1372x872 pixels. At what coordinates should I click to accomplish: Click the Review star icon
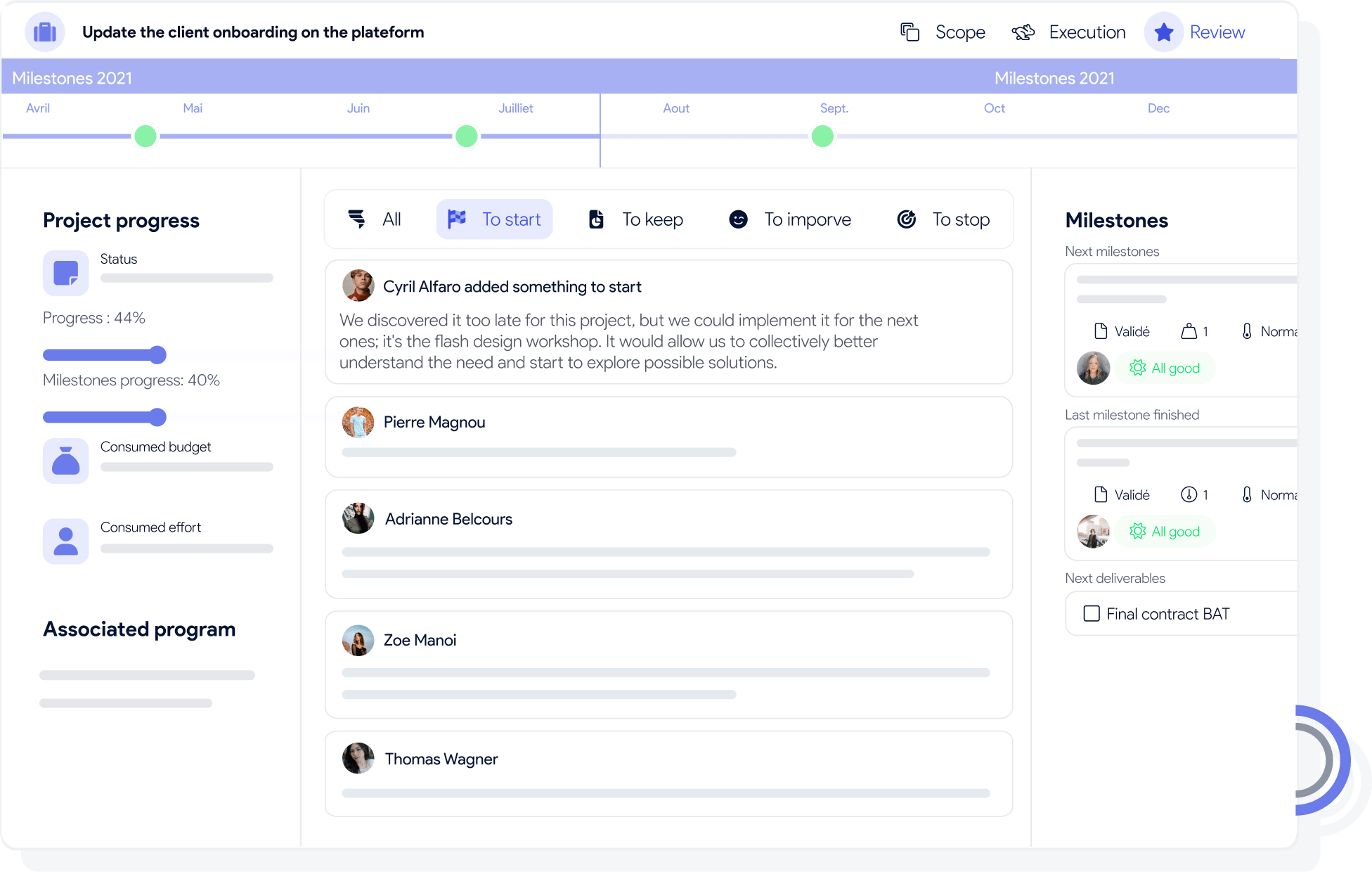pyautogui.click(x=1164, y=32)
